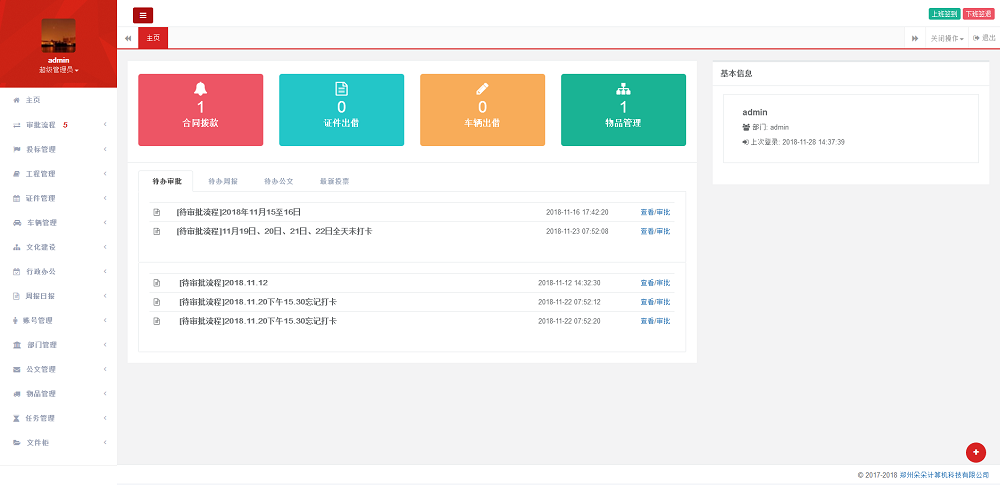This screenshot has height=485, width=1000.
Task: Click 查看/审批 for 2018.11.12 entry
Action: [x=655, y=283]
